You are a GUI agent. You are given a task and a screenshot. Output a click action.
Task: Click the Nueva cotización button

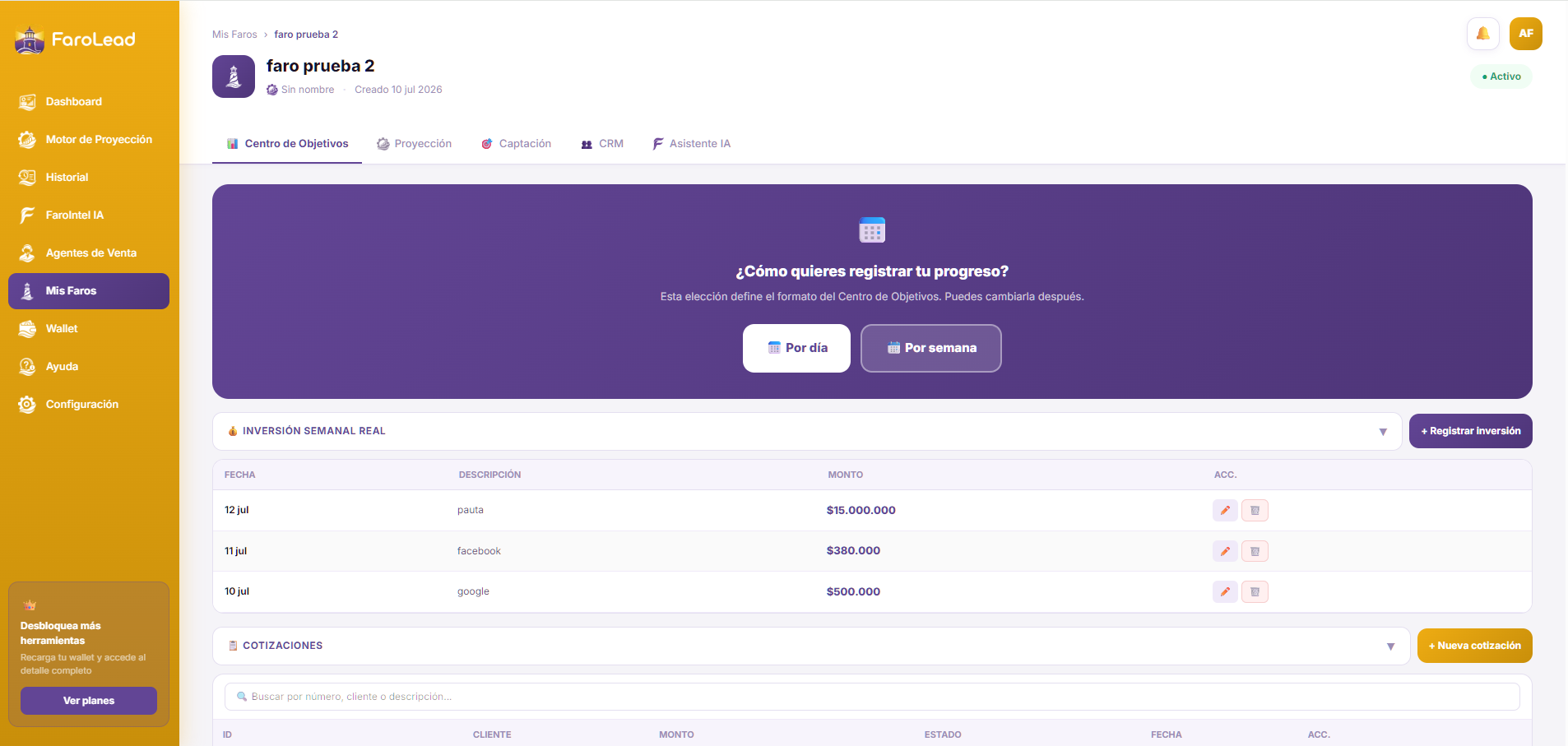1475,646
